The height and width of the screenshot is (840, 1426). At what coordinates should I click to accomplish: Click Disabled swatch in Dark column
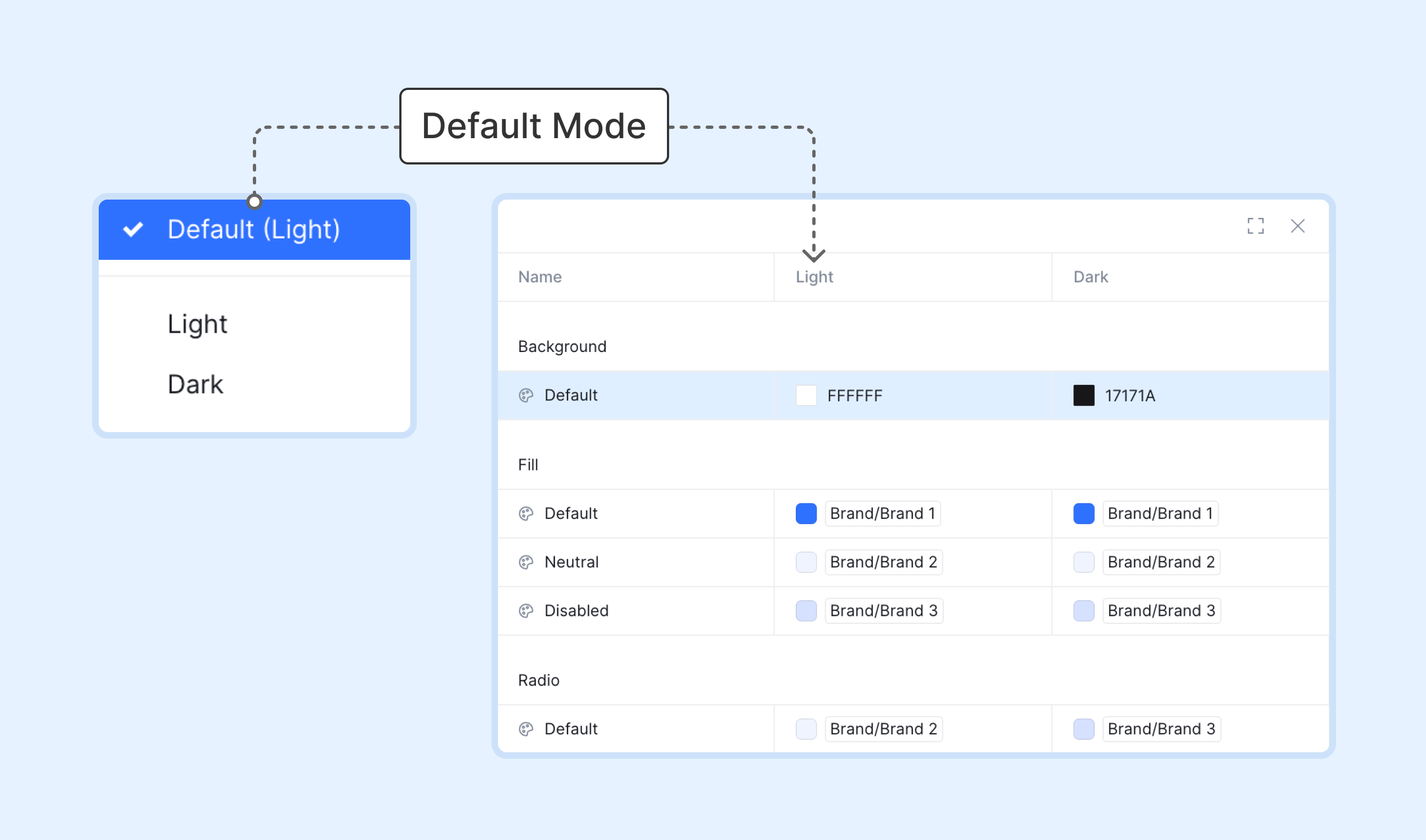point(1084,611)
